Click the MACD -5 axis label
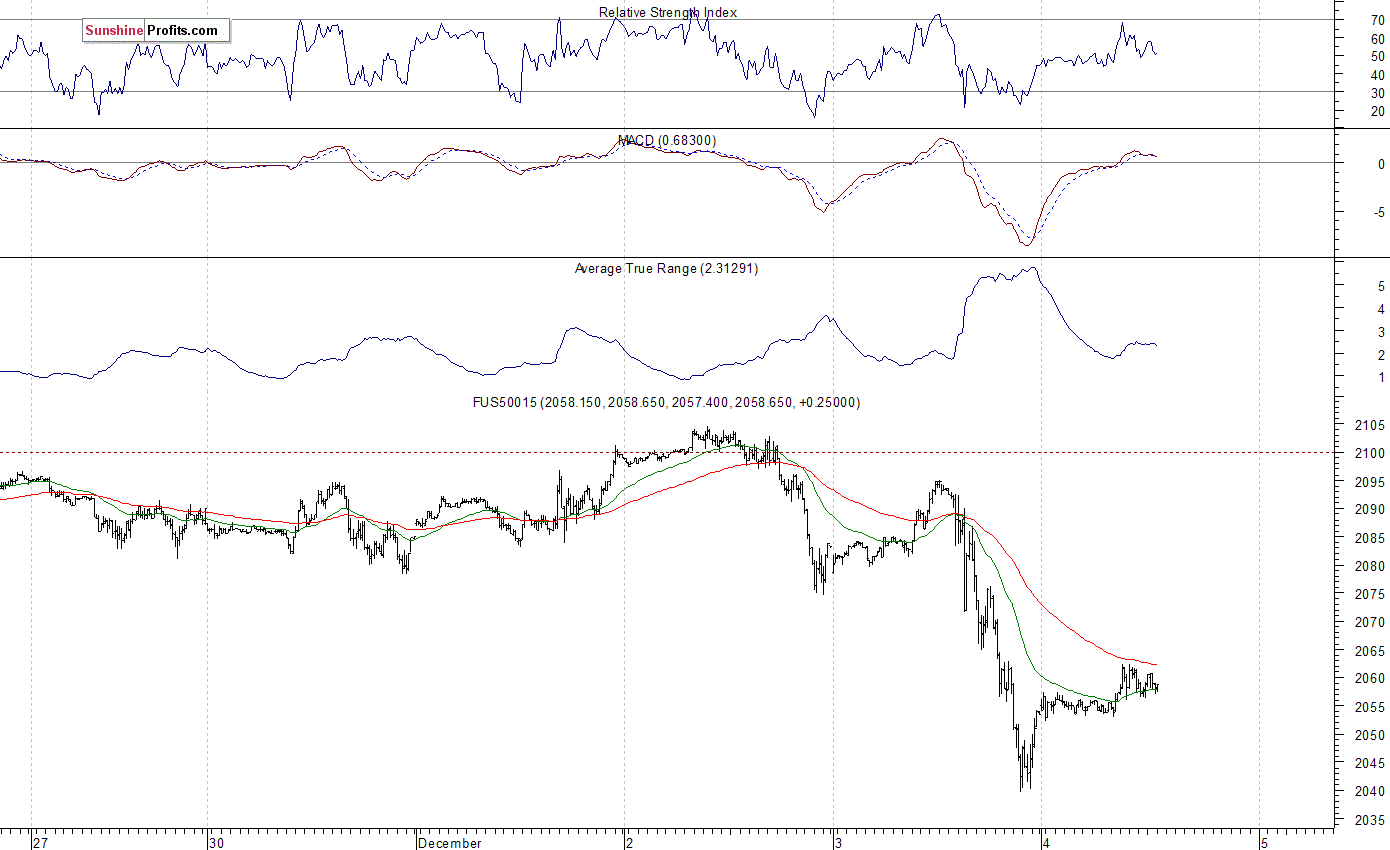Viewport: 1390px width, 850px height. pos(1379,212)
